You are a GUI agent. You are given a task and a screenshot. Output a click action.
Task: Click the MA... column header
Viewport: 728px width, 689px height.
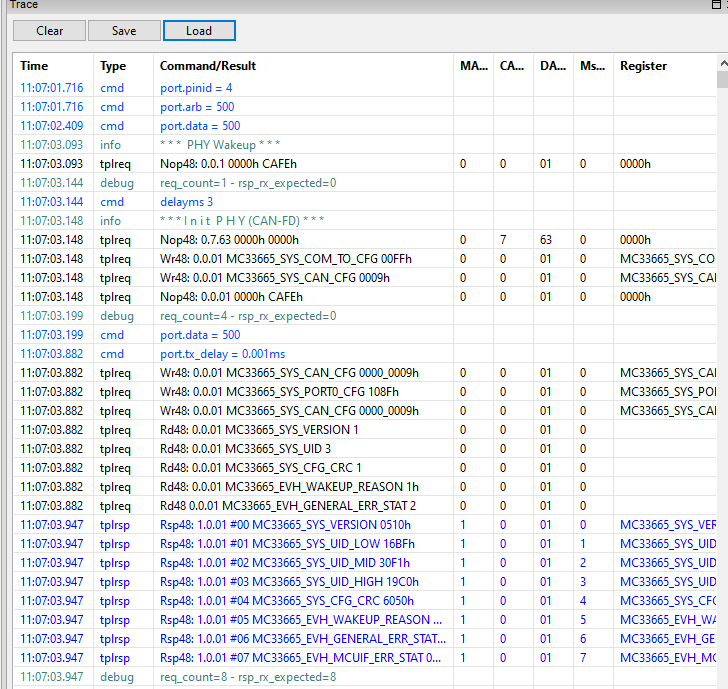(x=474, y=66)
